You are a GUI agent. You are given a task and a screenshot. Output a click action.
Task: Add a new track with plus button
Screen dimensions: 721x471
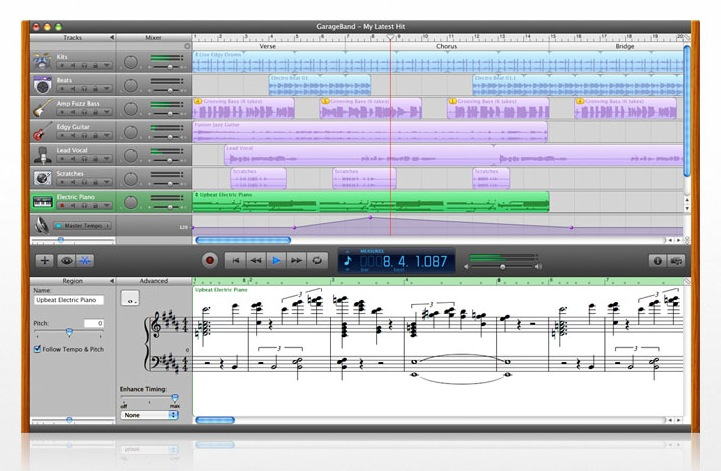(x=44, y=260)
